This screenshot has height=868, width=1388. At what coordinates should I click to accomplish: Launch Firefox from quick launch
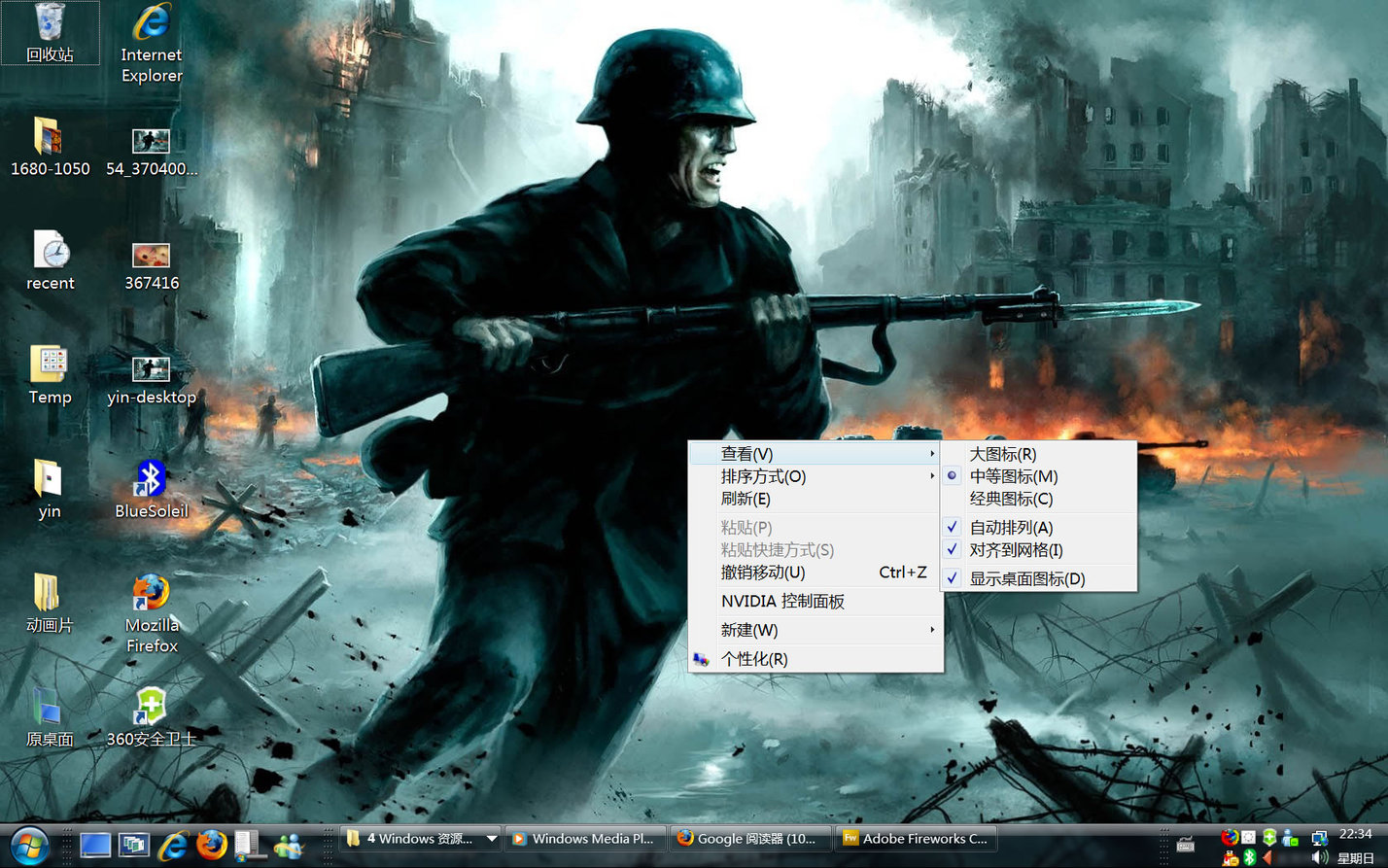(211, 845)
